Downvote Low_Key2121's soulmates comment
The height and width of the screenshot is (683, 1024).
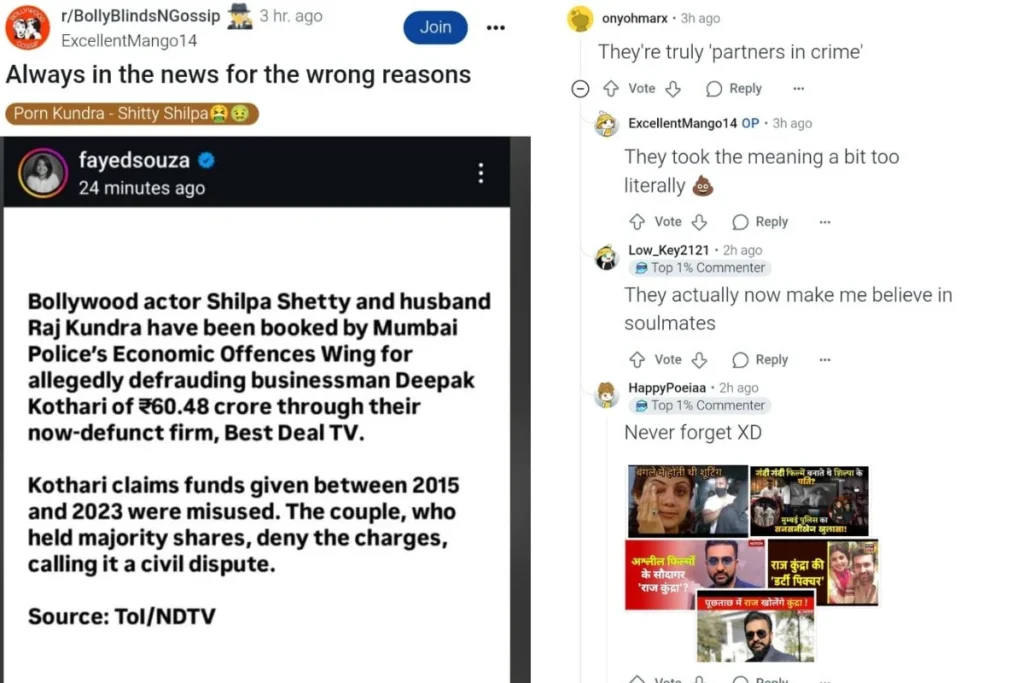[x=699, y=360]
